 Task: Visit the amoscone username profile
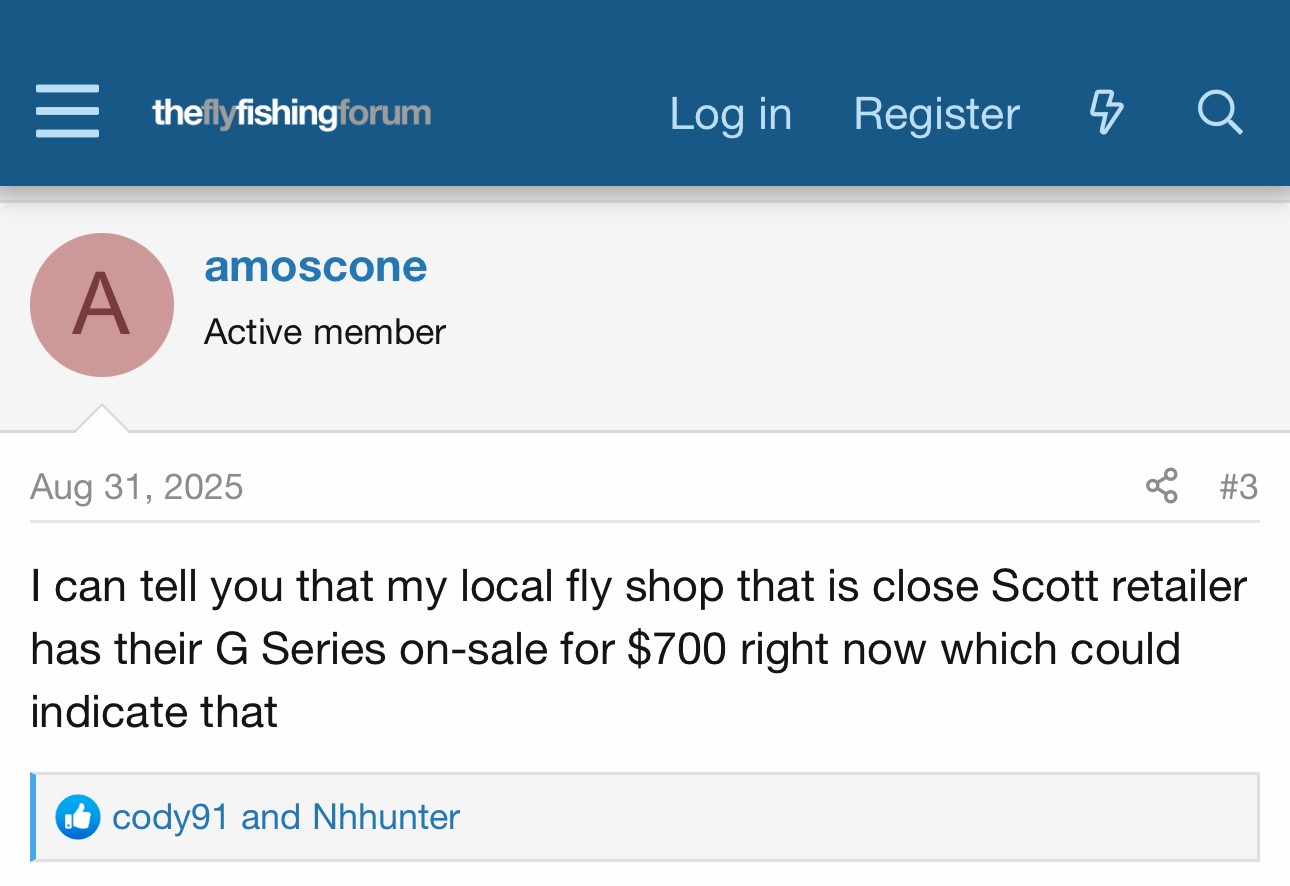tap(315, 266)
